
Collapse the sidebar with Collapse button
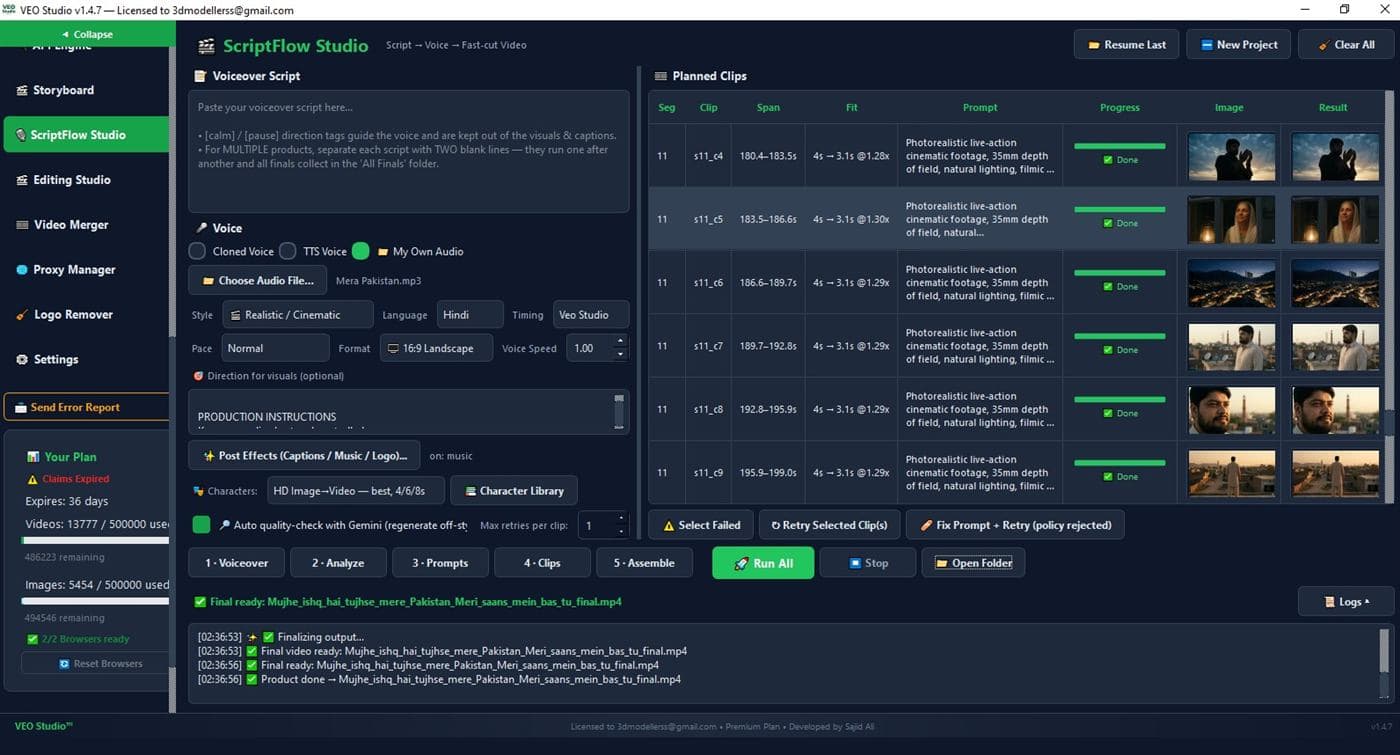click(x=87, y=34)
